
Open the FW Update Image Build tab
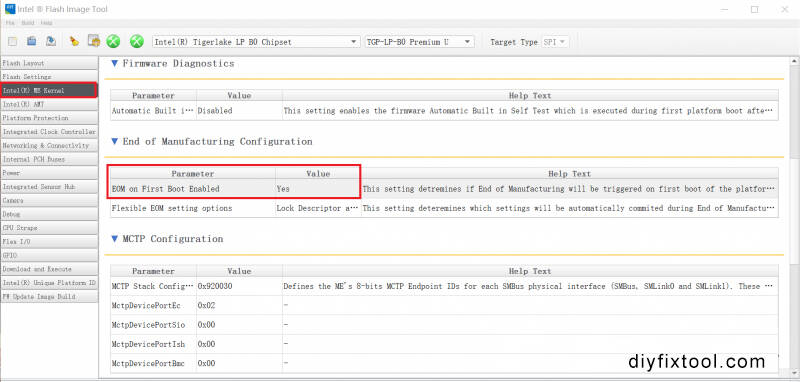[49, 296]
